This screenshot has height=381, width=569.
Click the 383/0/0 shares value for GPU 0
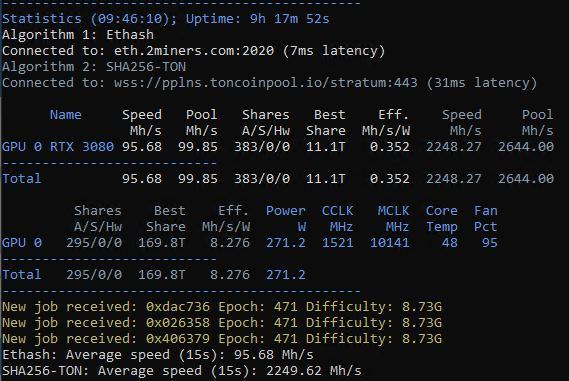(x=262, y=146)
